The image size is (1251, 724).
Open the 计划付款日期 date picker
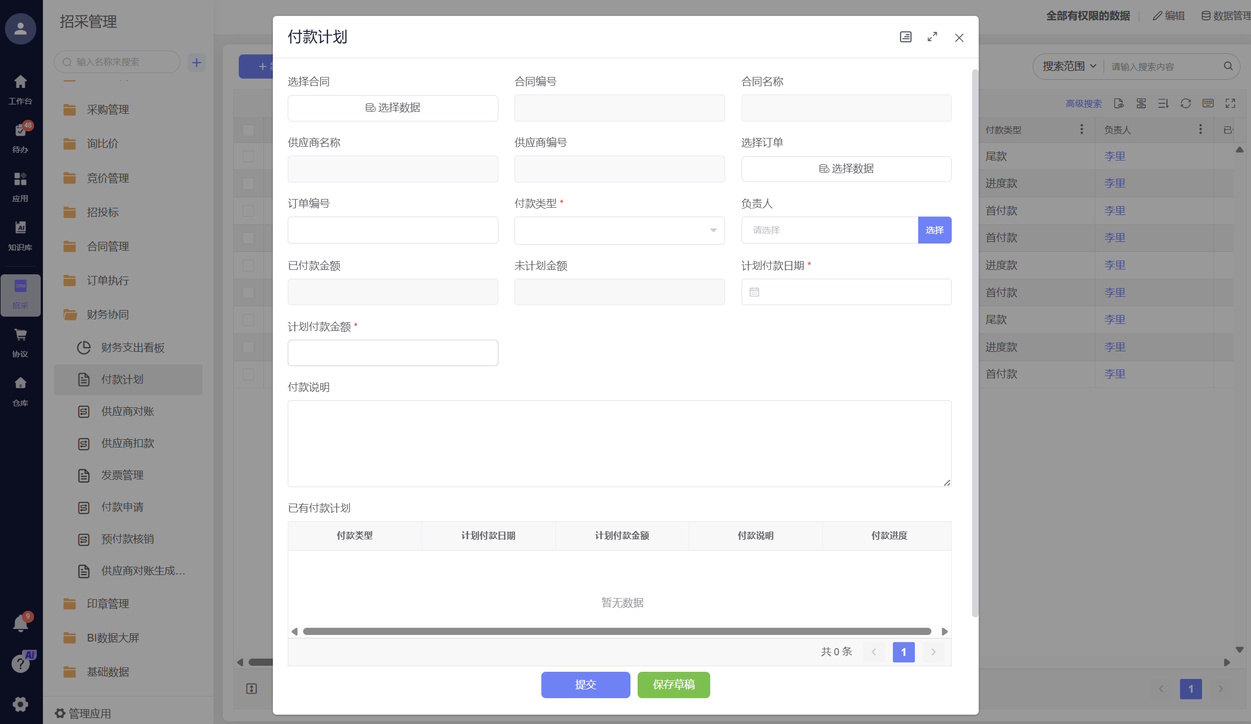846,292
